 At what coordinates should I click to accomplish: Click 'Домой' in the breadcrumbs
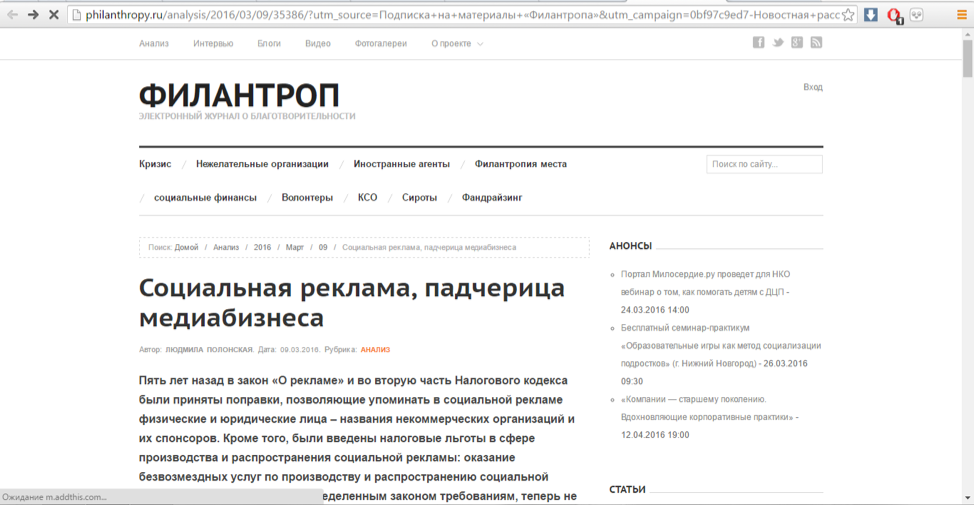tap(186, 247)
